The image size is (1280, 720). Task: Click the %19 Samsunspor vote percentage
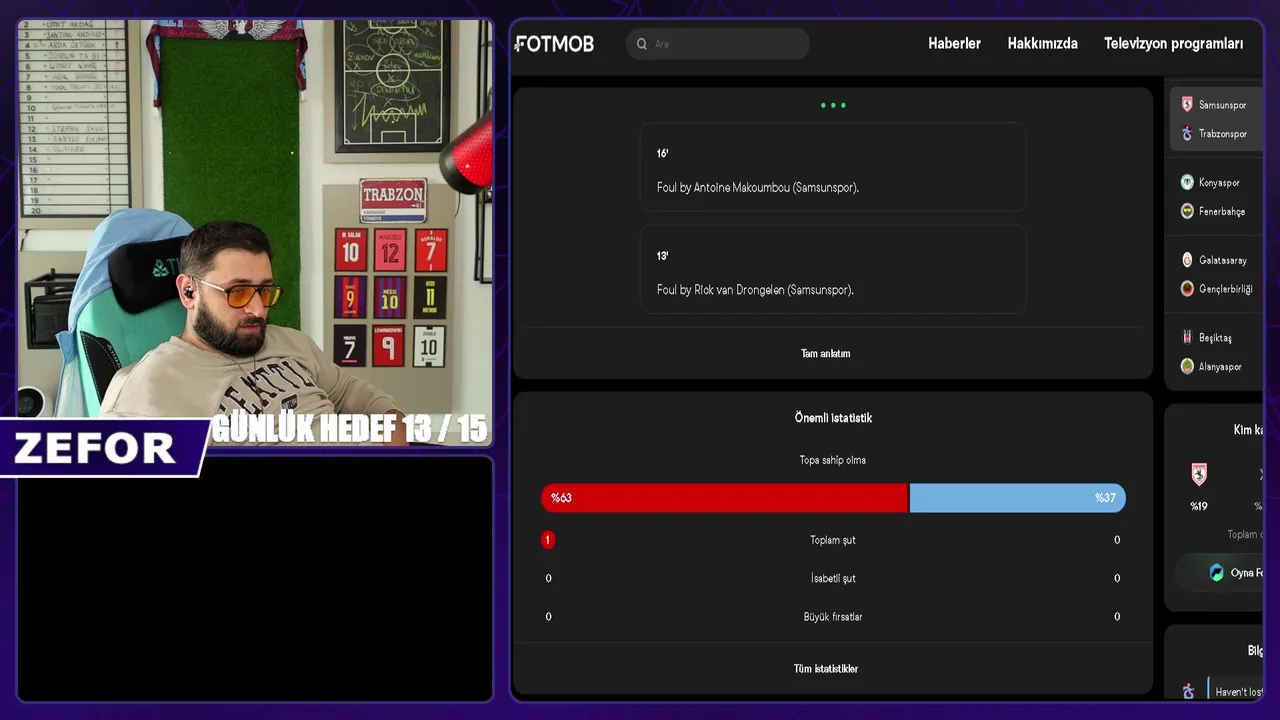point(1199,506)
